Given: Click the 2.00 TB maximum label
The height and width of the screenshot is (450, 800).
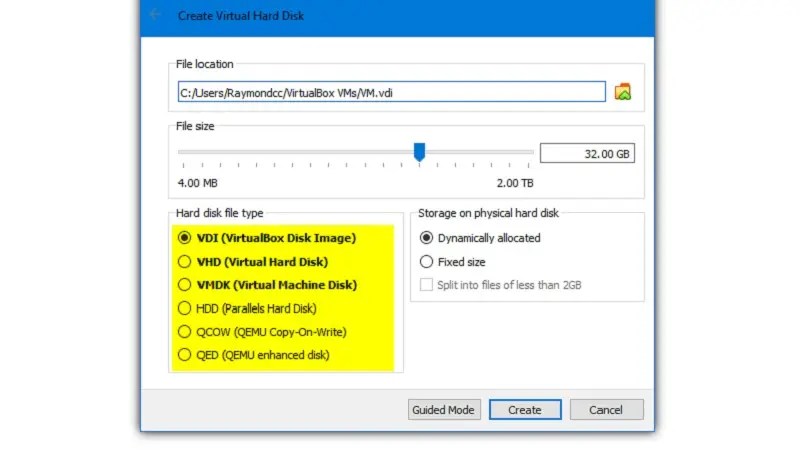Looking at the screenshot, I should 515,183.
